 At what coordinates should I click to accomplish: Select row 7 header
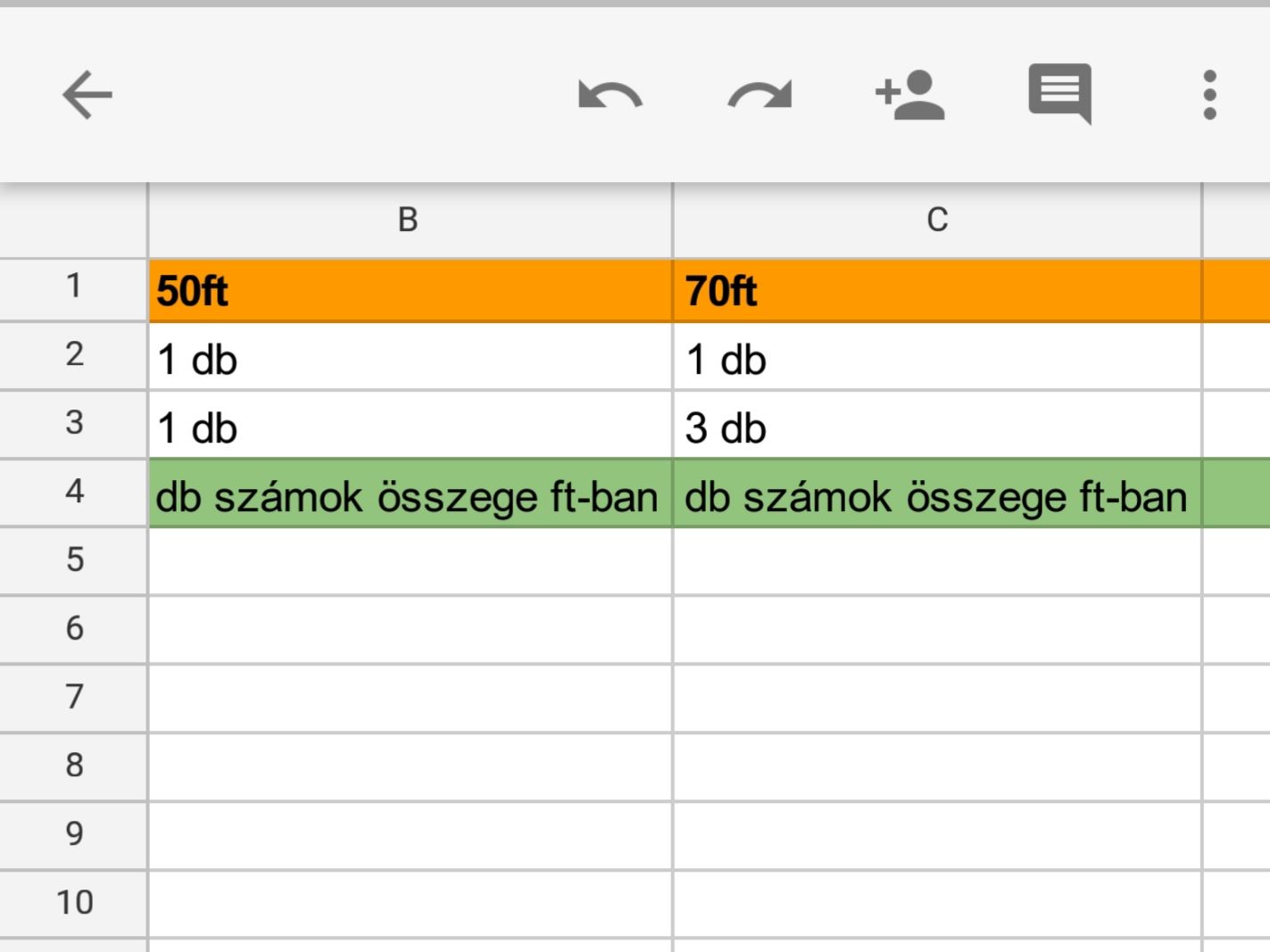coord(74,697)
